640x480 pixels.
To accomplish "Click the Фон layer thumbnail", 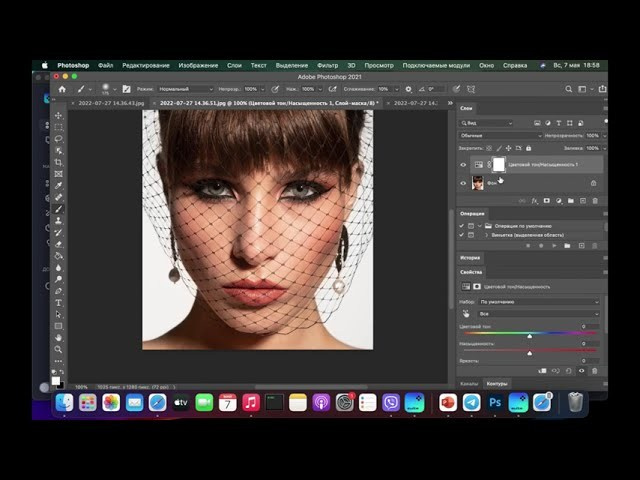I will click(478, 183).
